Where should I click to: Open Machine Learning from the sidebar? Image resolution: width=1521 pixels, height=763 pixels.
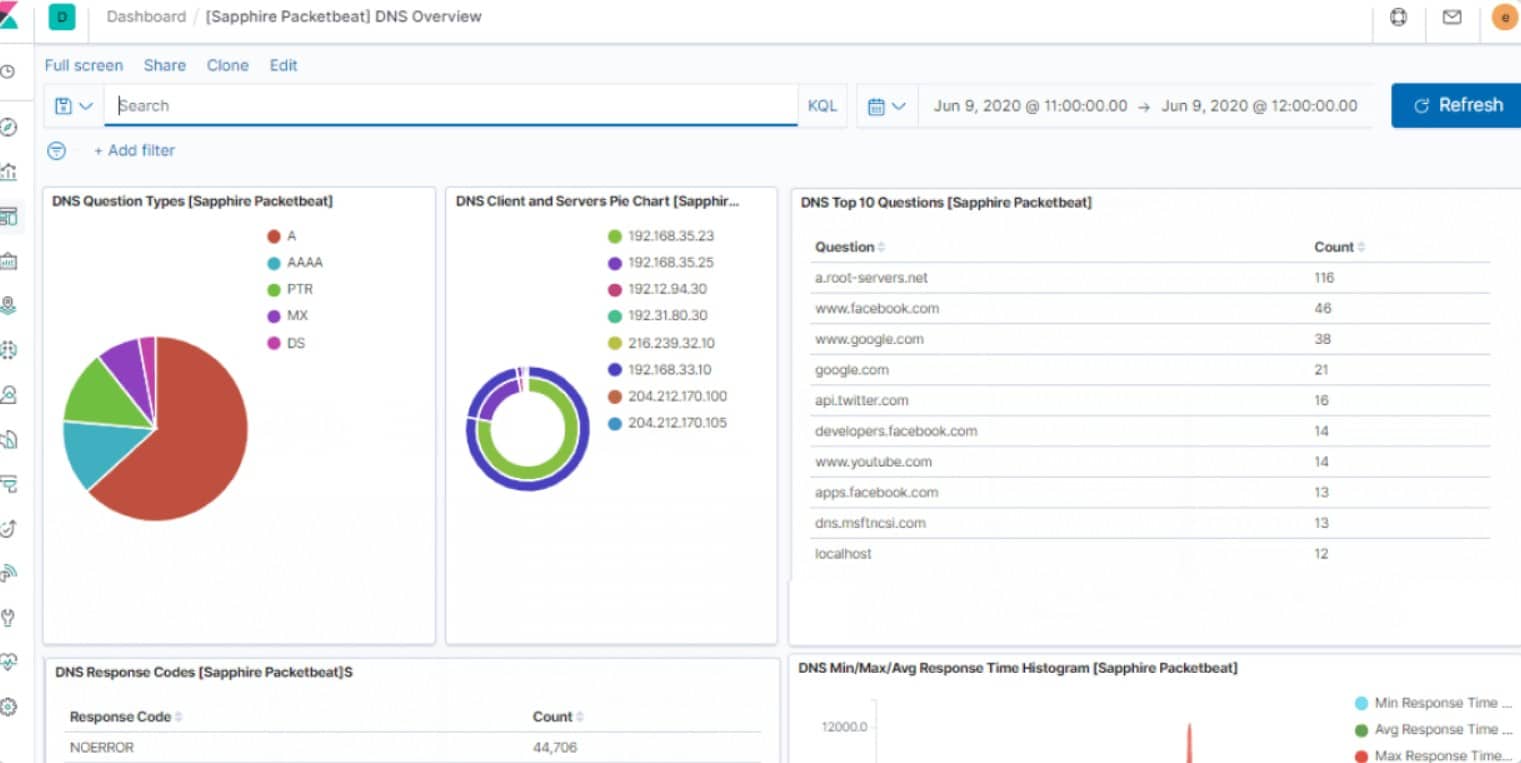pos(8,350)
